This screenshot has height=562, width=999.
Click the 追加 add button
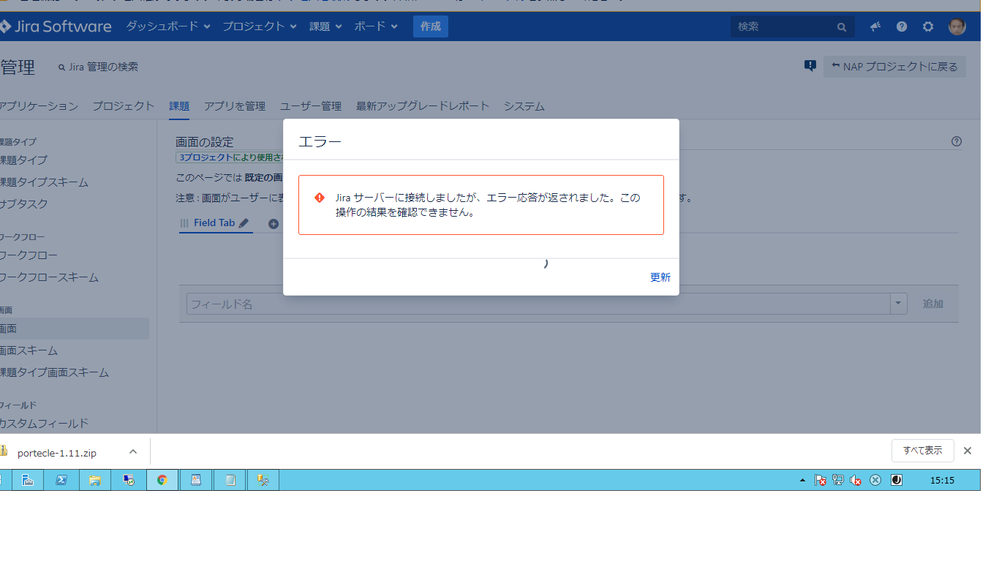click(x=933, y=304)
